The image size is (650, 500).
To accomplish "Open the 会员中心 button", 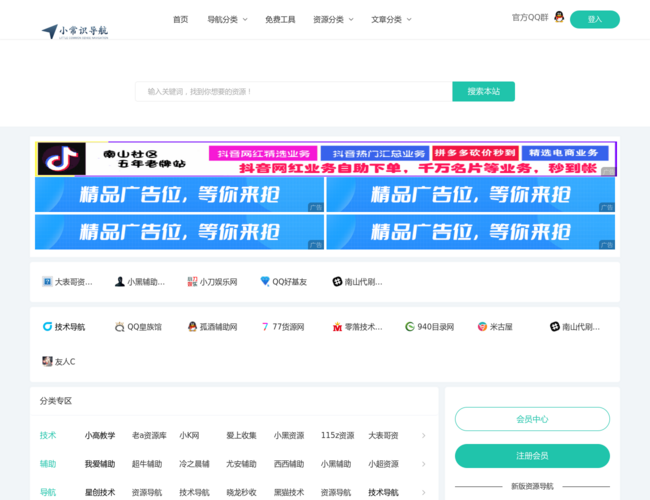I will 532,419.
